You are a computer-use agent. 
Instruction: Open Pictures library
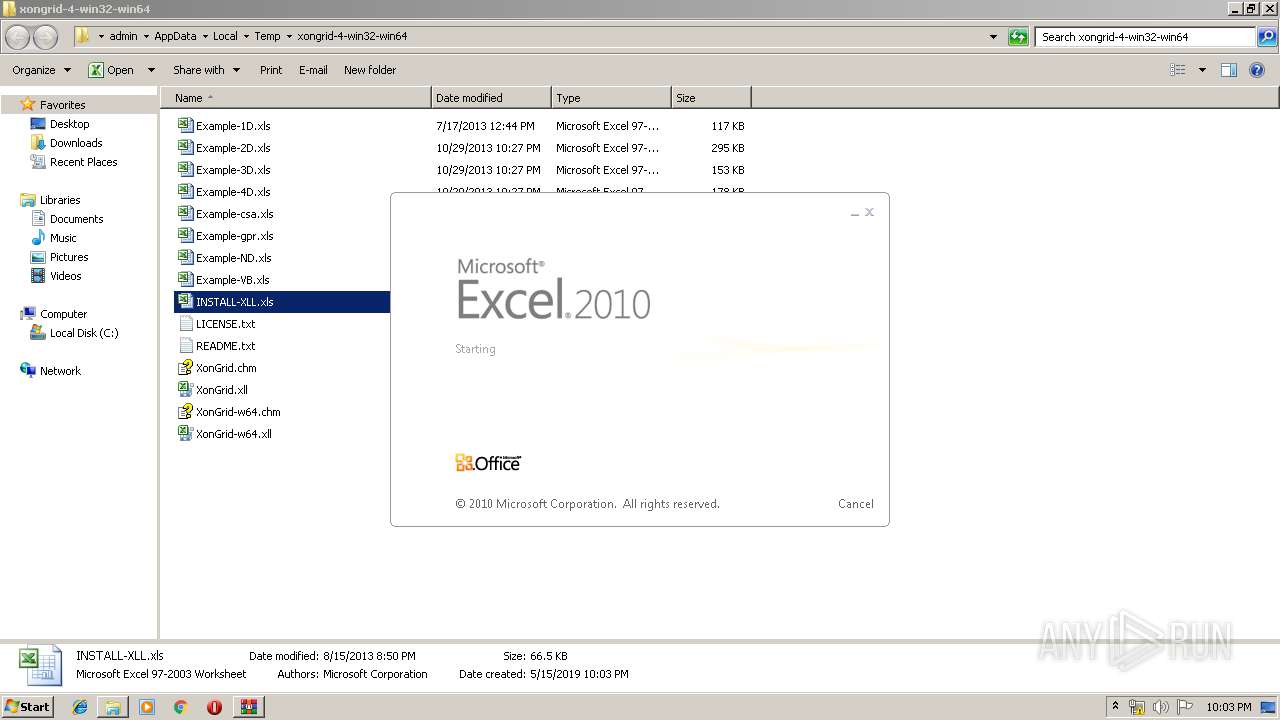69,257
